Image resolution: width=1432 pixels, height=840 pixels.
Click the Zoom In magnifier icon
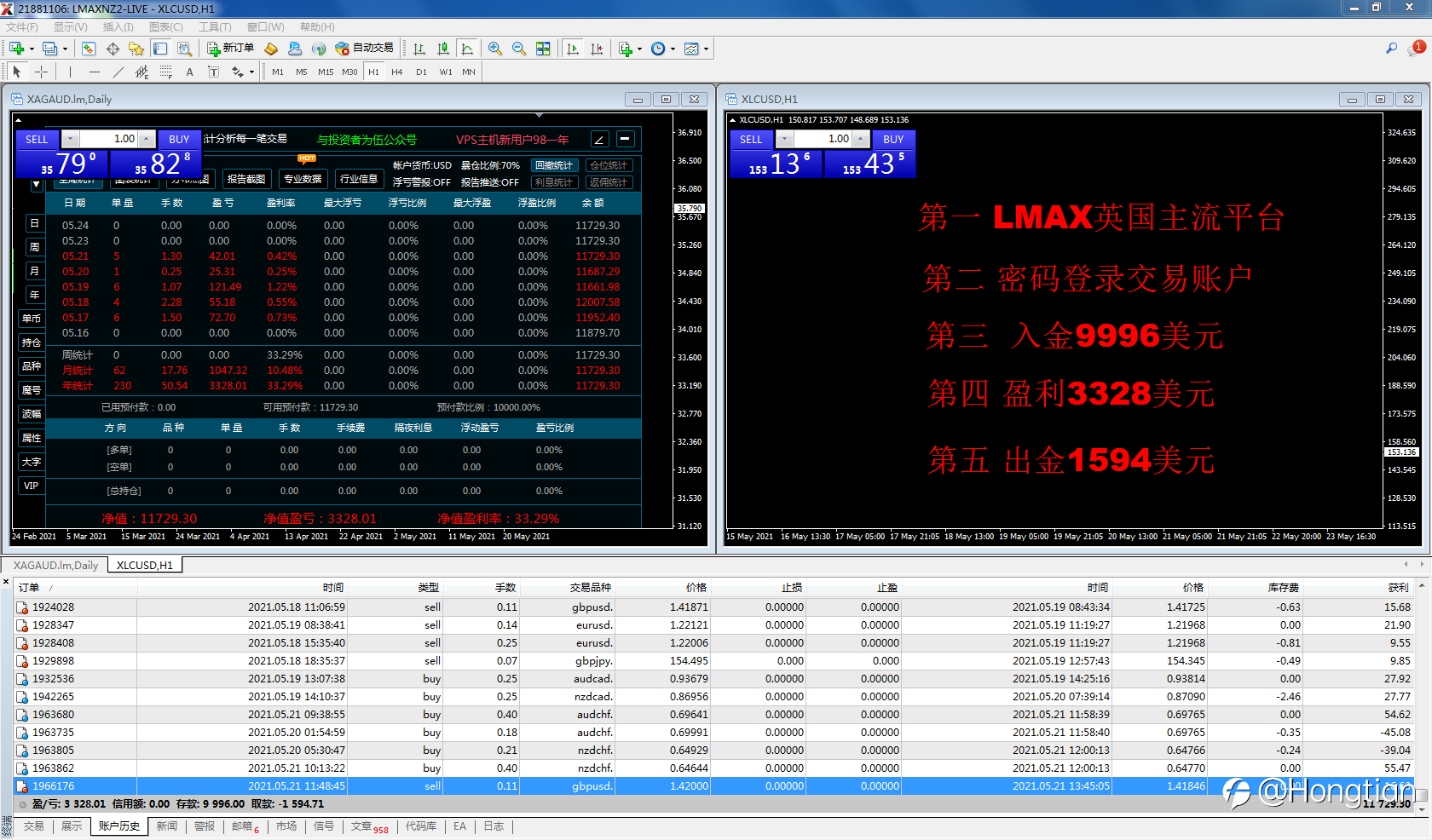point(495,49)
